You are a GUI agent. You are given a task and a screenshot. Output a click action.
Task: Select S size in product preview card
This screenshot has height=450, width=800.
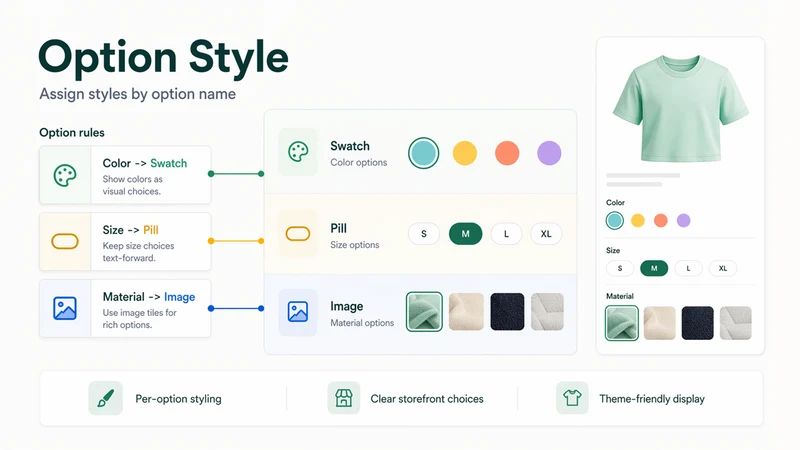tap(620, 268)
